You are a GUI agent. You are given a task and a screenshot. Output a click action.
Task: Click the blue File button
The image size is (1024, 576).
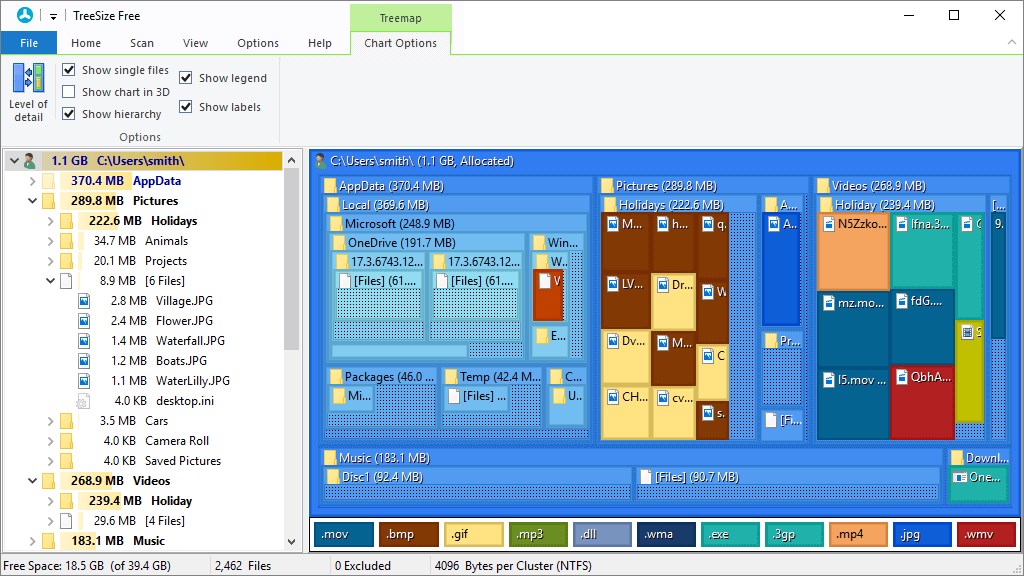(29, 43)
